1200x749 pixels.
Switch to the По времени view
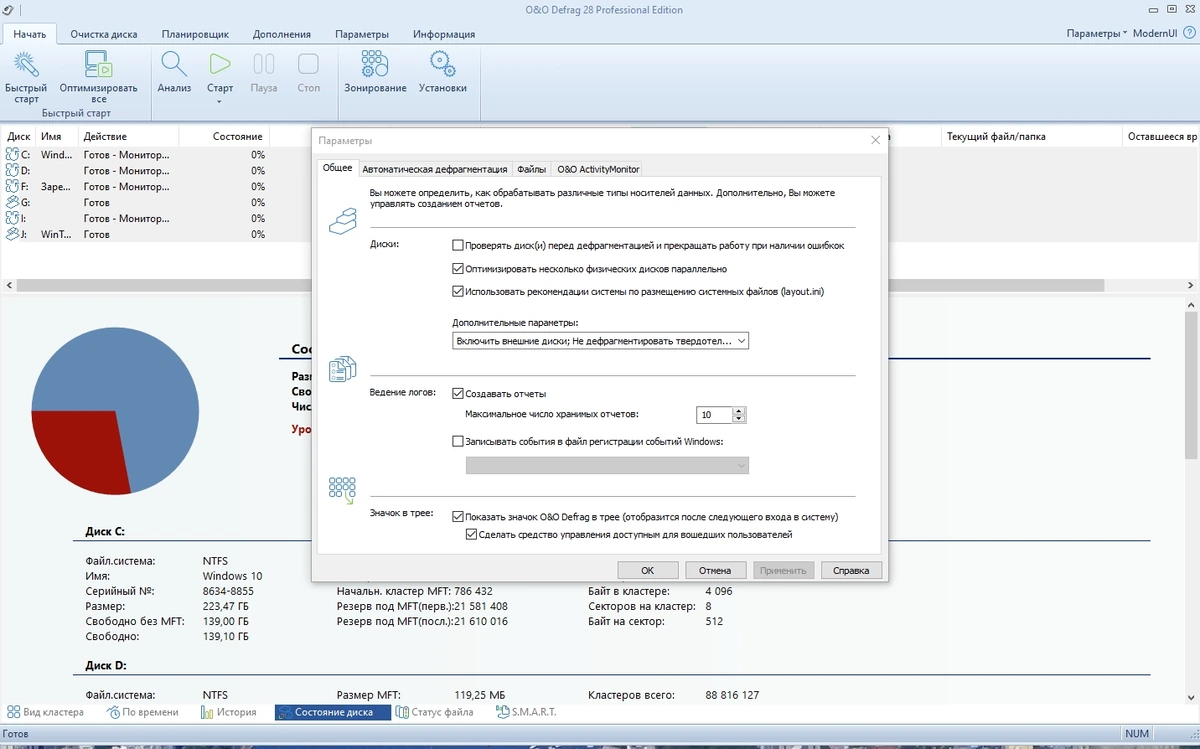tap(144, 712)
